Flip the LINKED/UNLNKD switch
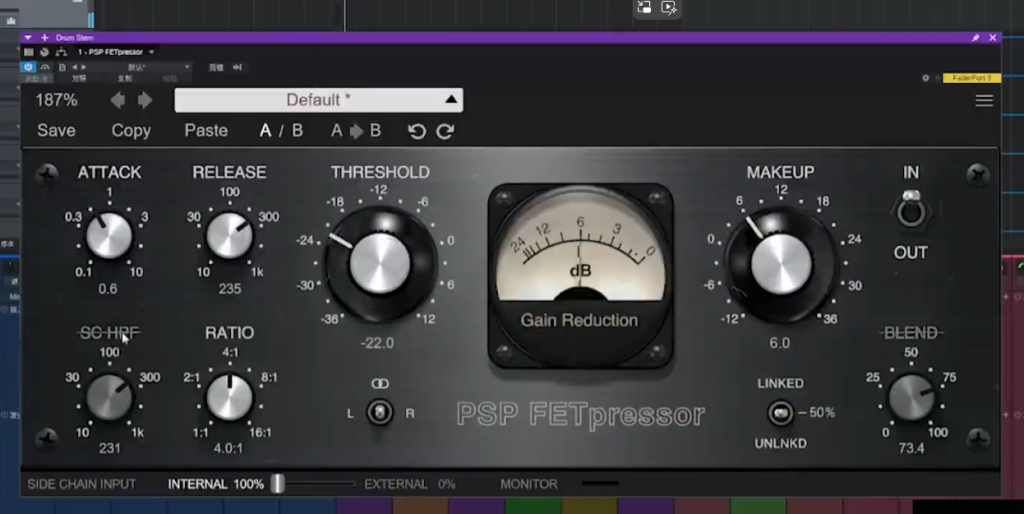The image size is (1024, 514). [780, 413]
